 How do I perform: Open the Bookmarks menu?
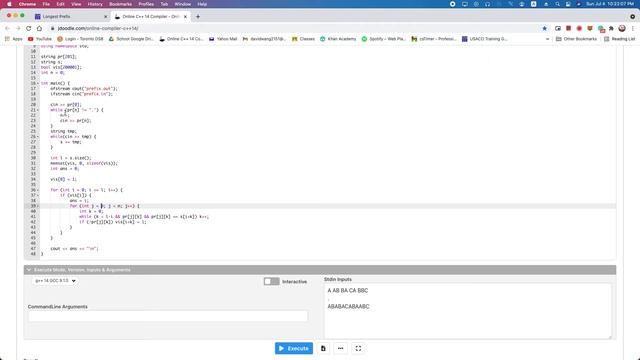point(120,4)
